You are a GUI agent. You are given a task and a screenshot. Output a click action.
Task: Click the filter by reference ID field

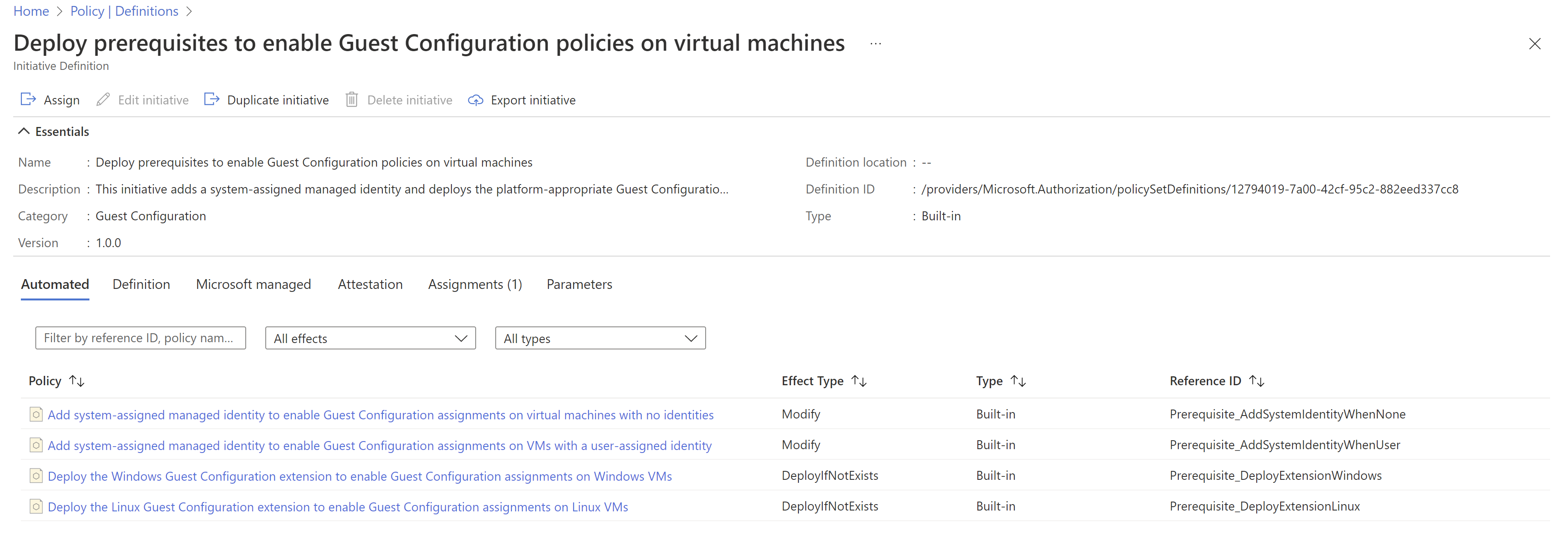(x=140, y=338)
